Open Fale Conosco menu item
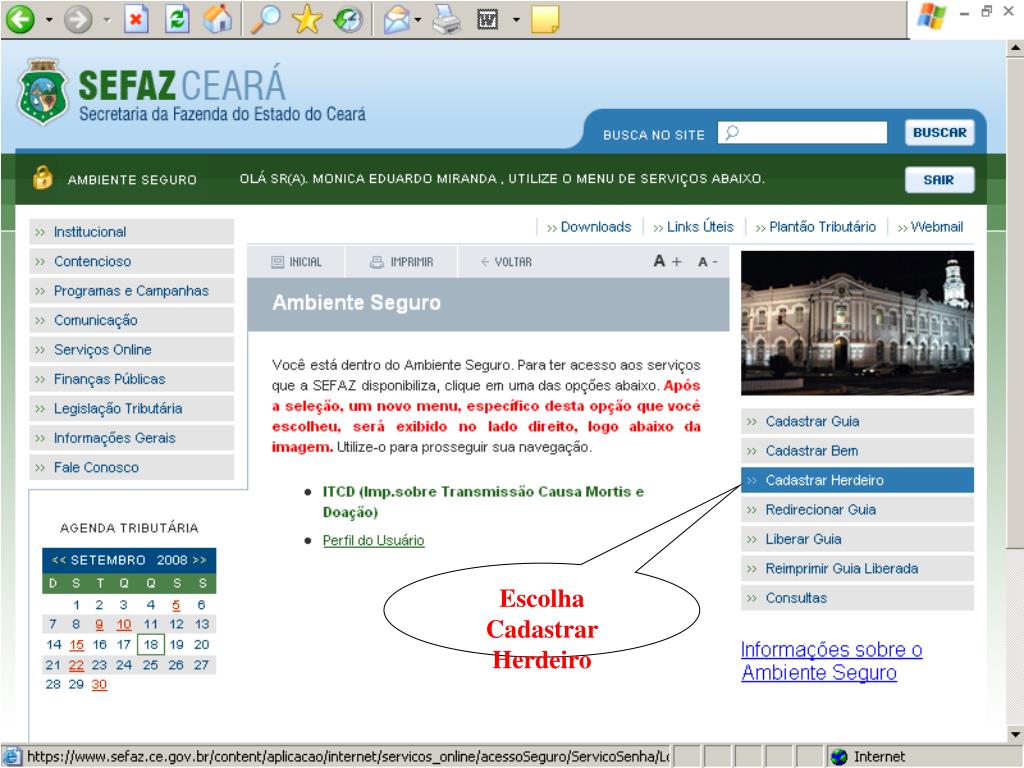Image resolution: width=1024 pixels, height=768 pixels. click(131, 467)
